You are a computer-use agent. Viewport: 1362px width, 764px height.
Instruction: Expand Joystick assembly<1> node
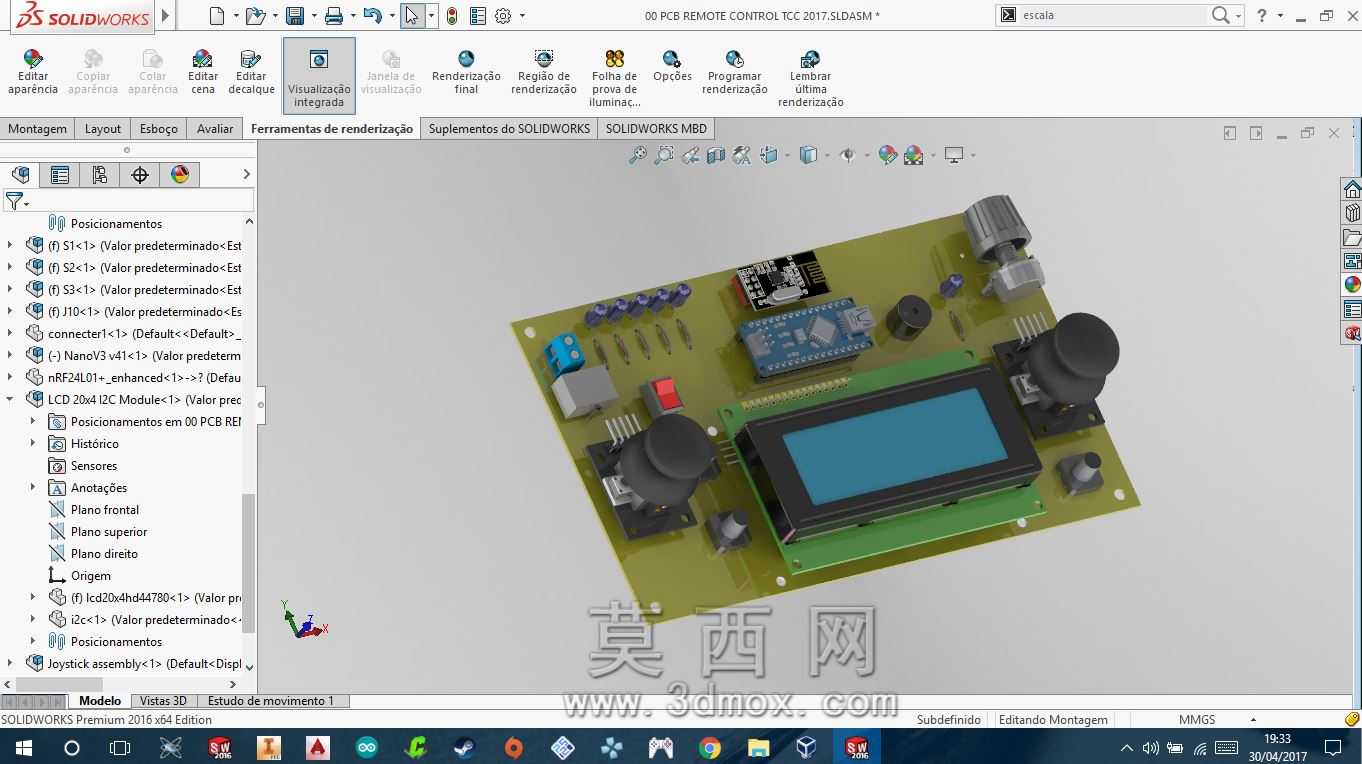point(11,663)
